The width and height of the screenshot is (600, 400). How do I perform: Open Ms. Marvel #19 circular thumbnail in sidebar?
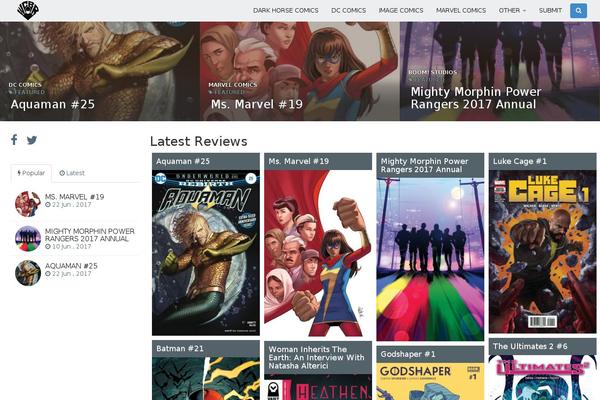click(28, 204)
